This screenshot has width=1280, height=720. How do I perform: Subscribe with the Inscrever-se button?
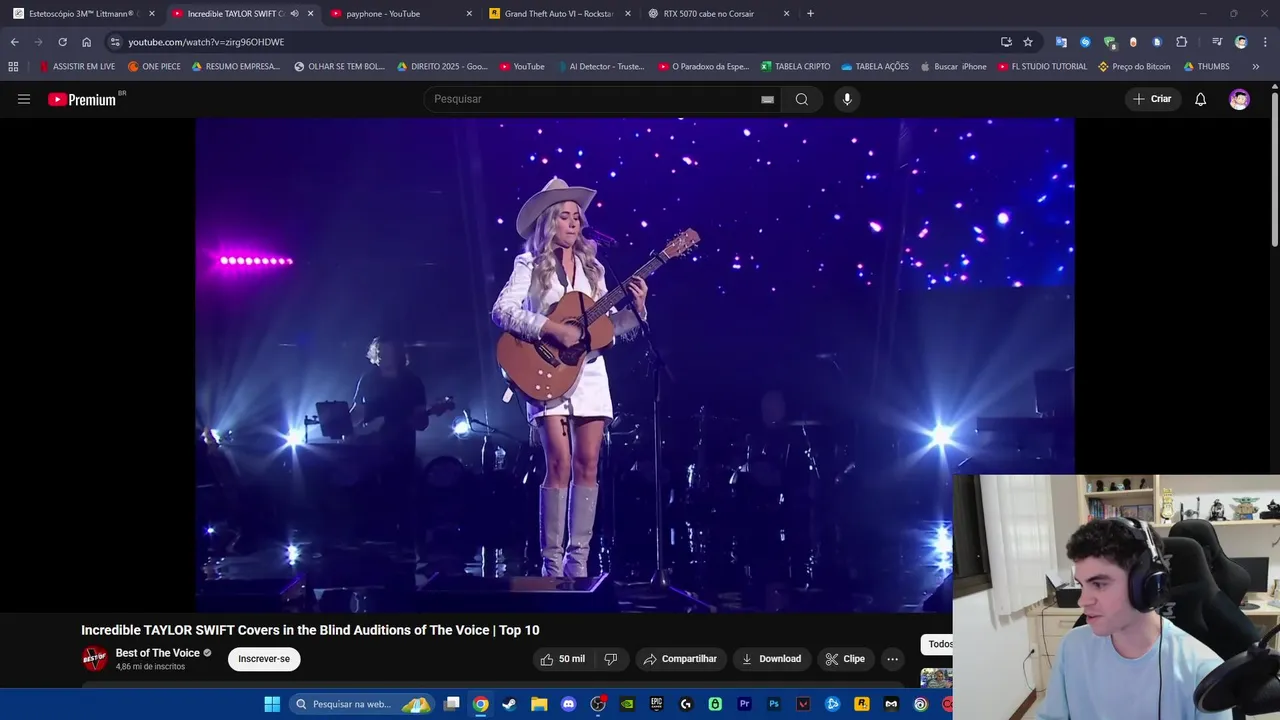click(x=264, y=659)
